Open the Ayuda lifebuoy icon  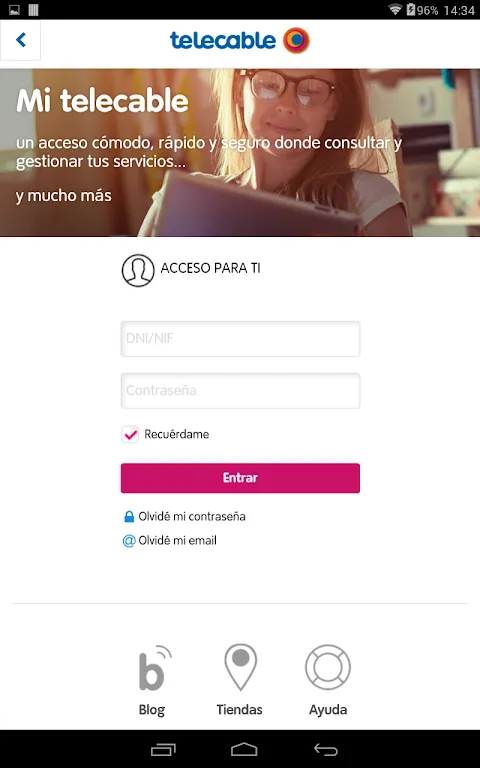[328, 667]
